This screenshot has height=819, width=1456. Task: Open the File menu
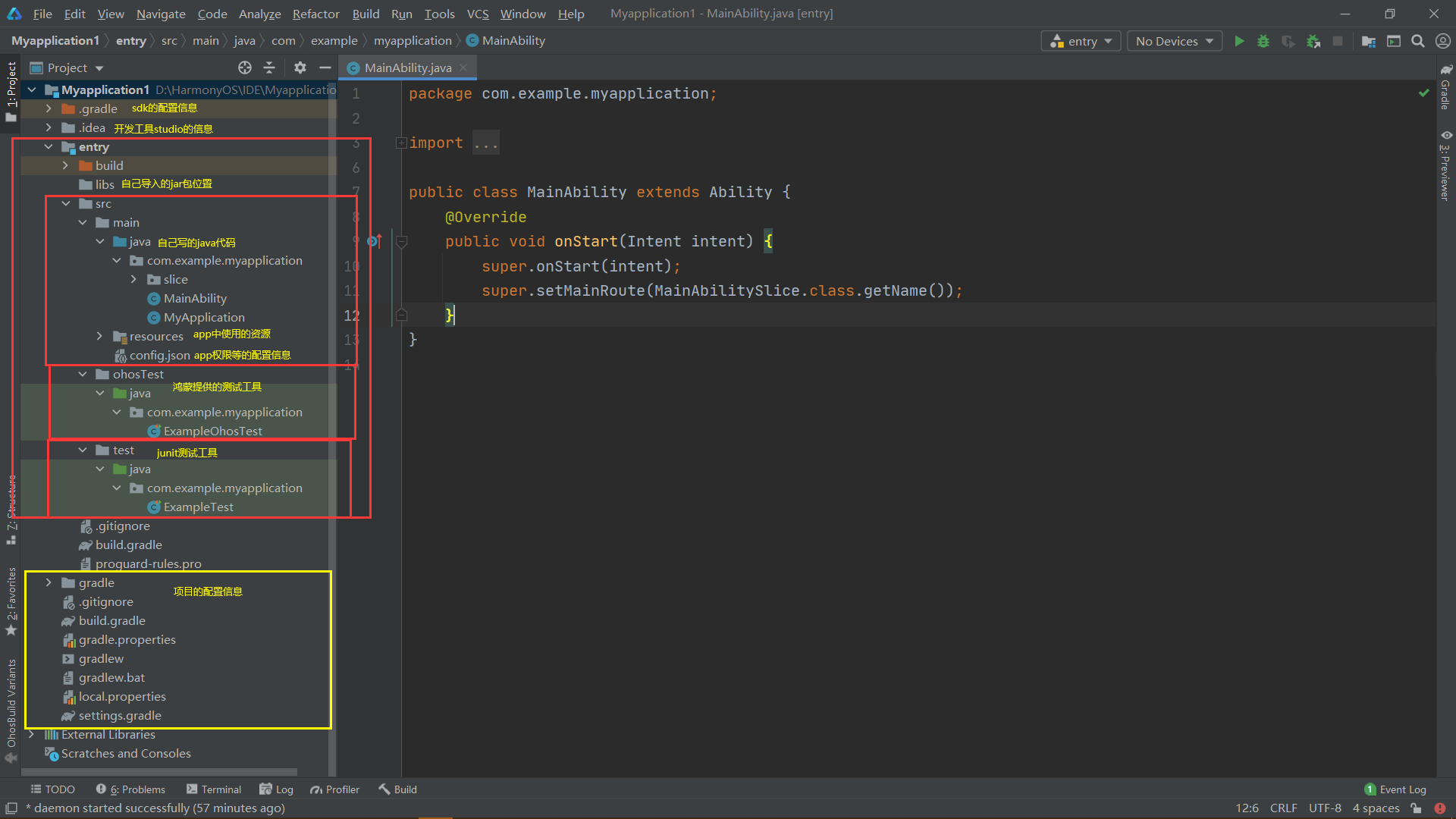(42, 14)
